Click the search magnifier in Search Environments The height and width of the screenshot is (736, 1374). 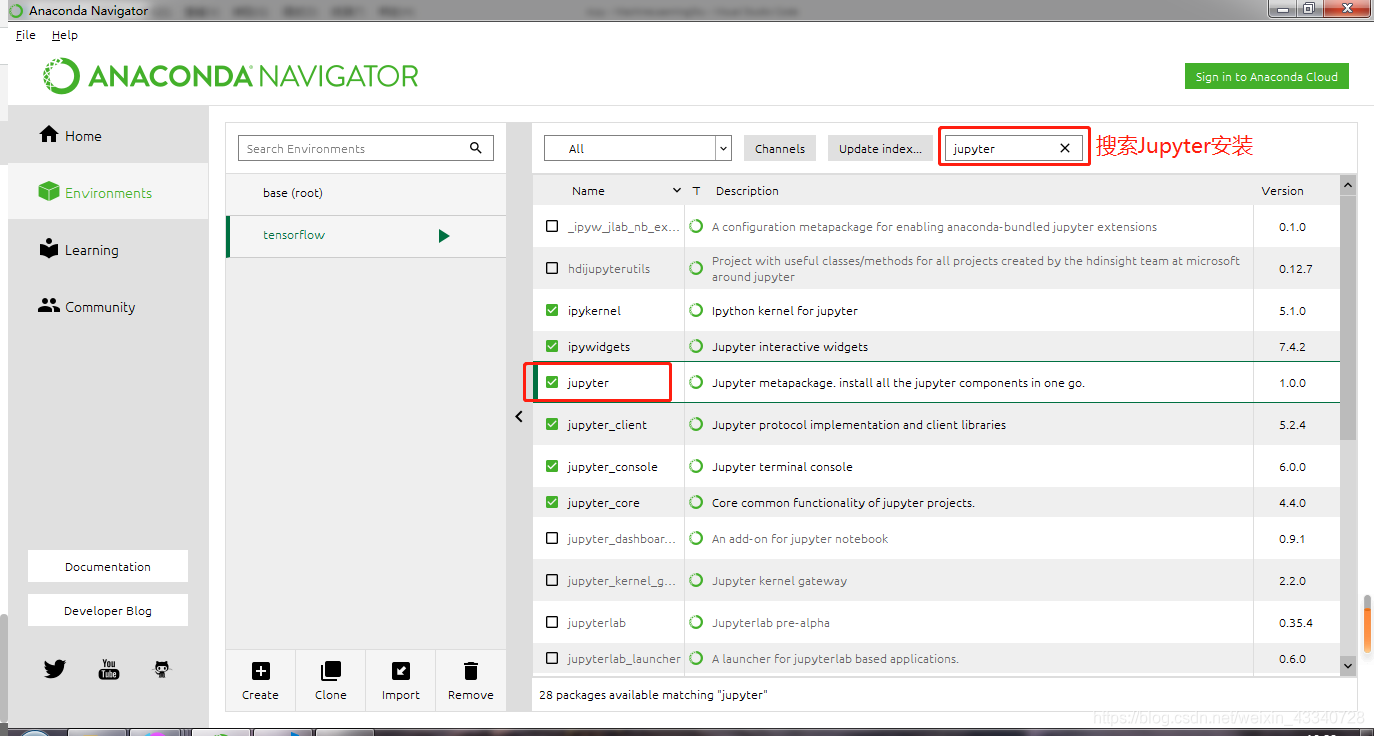[476, 148]
